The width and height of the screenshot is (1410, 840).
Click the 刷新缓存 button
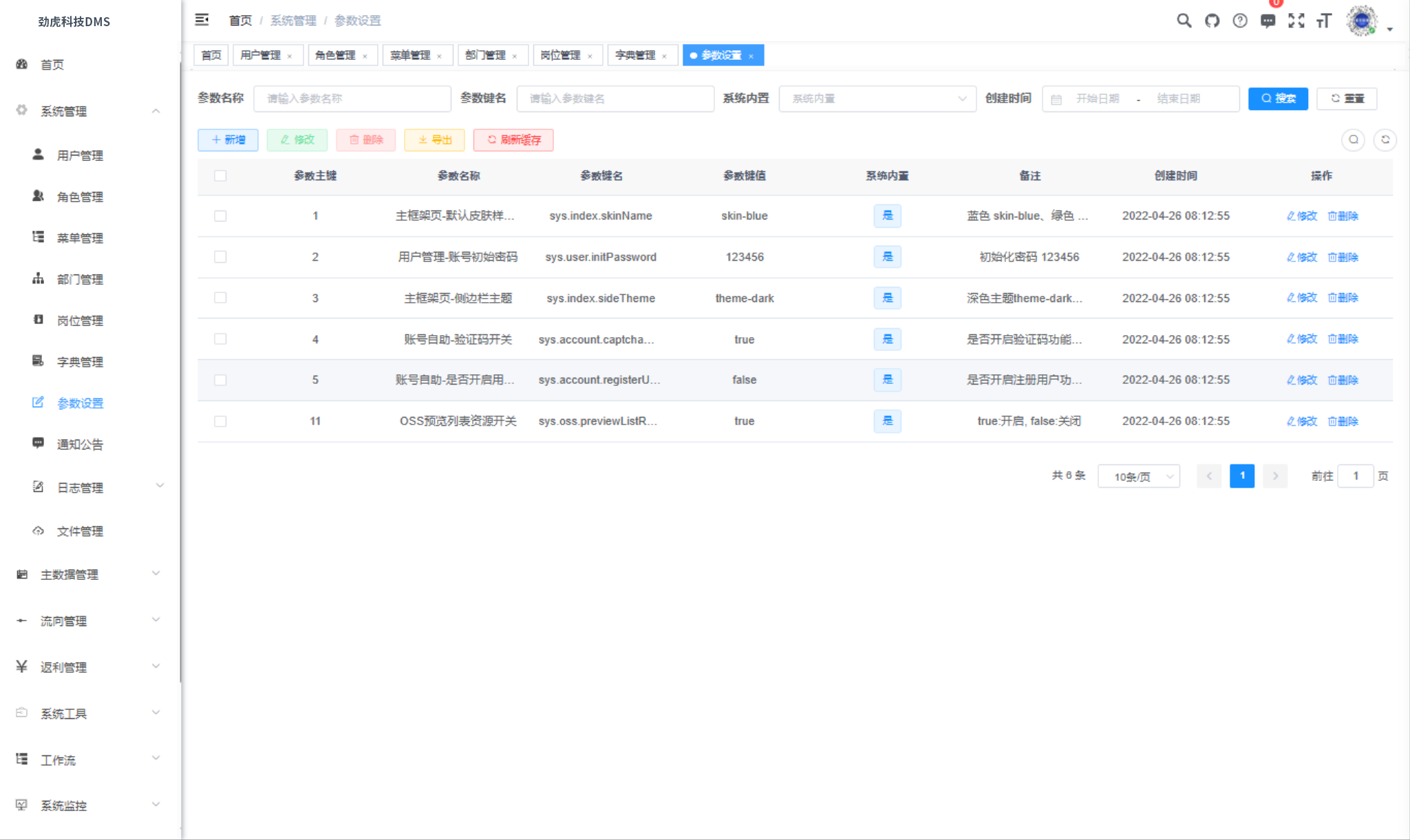click(513, 140)
